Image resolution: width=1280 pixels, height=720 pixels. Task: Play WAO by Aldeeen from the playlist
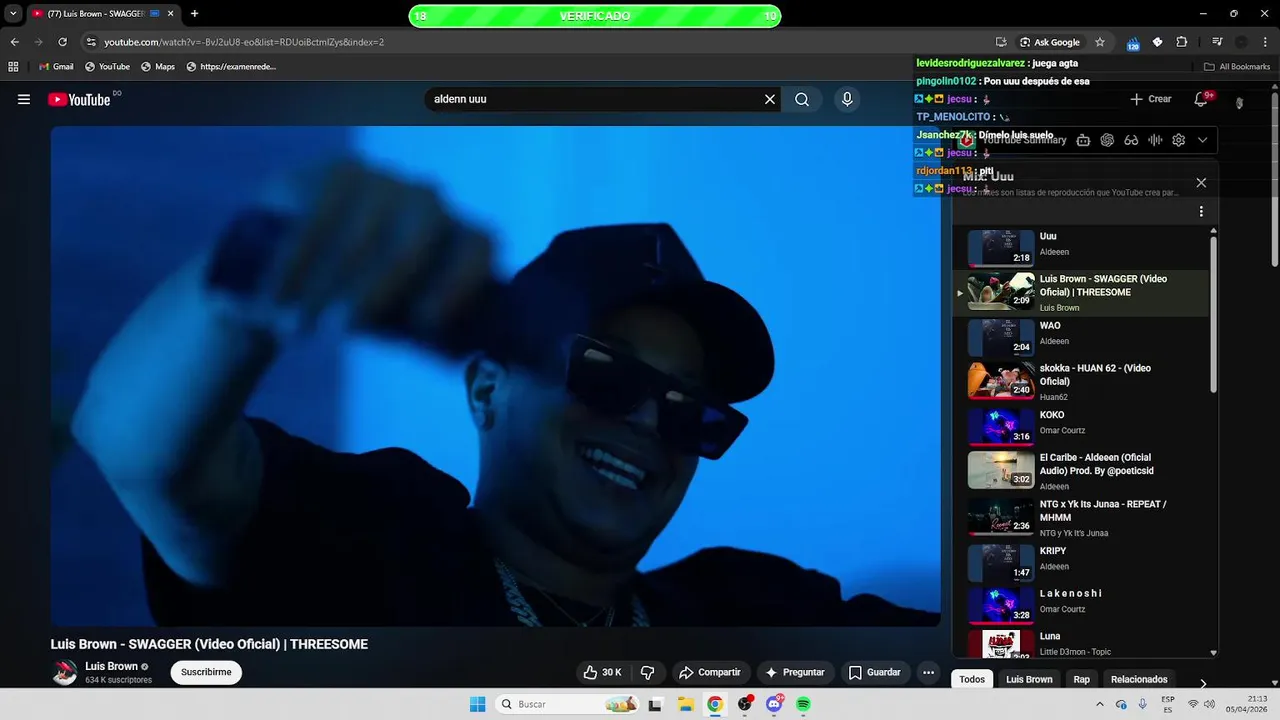1081,337
